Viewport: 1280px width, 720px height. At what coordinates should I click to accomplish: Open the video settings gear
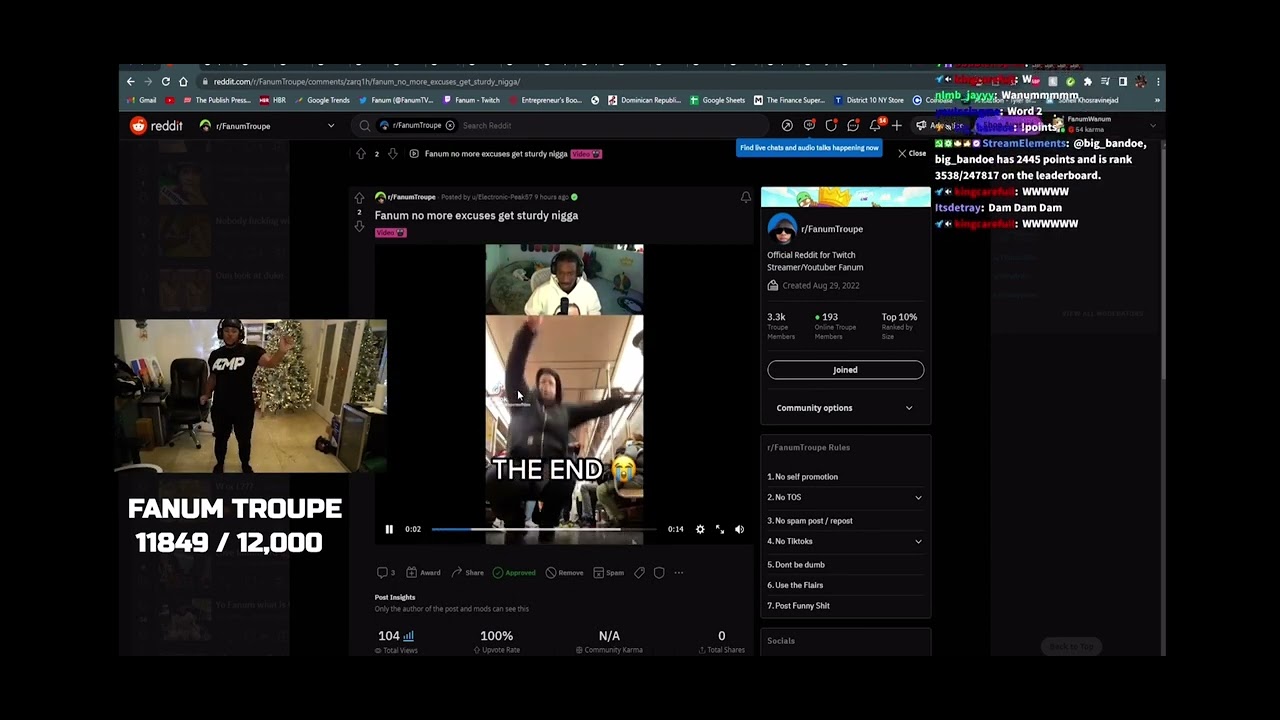(x=700, y=529)
